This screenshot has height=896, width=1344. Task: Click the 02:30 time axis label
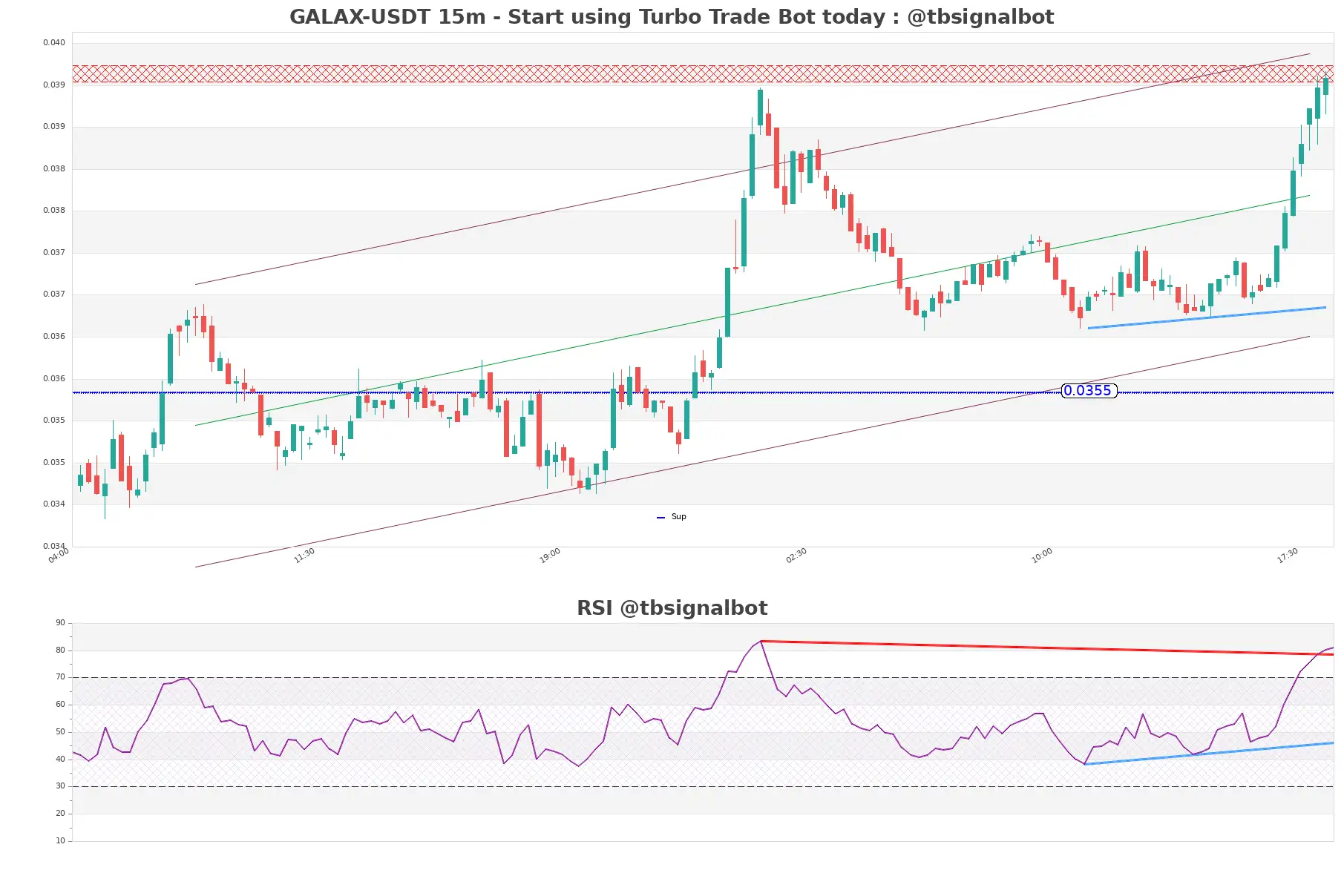pyautogui.click(x=796, y=556)
